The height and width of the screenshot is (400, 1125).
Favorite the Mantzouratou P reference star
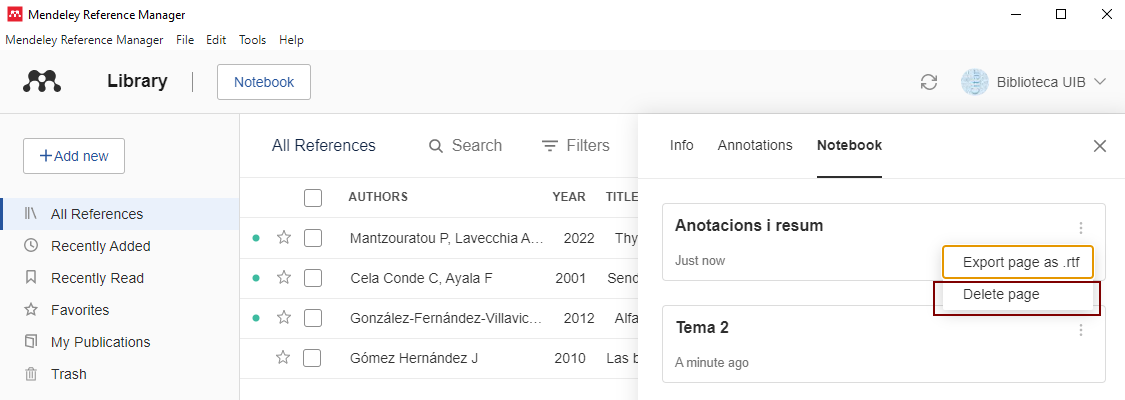[284, 237]
